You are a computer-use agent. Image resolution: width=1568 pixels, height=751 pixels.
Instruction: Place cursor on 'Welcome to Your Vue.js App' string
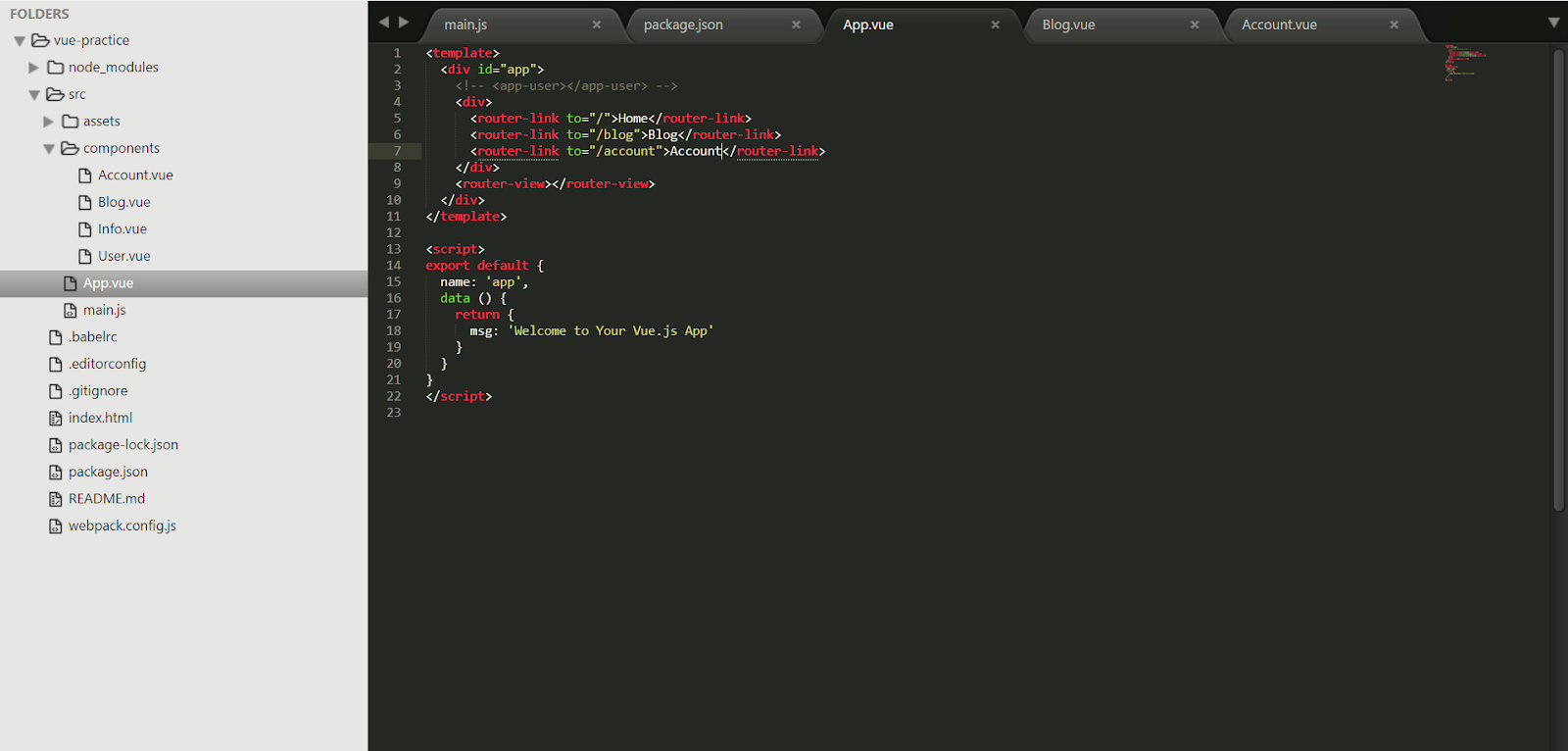point(611,331)
